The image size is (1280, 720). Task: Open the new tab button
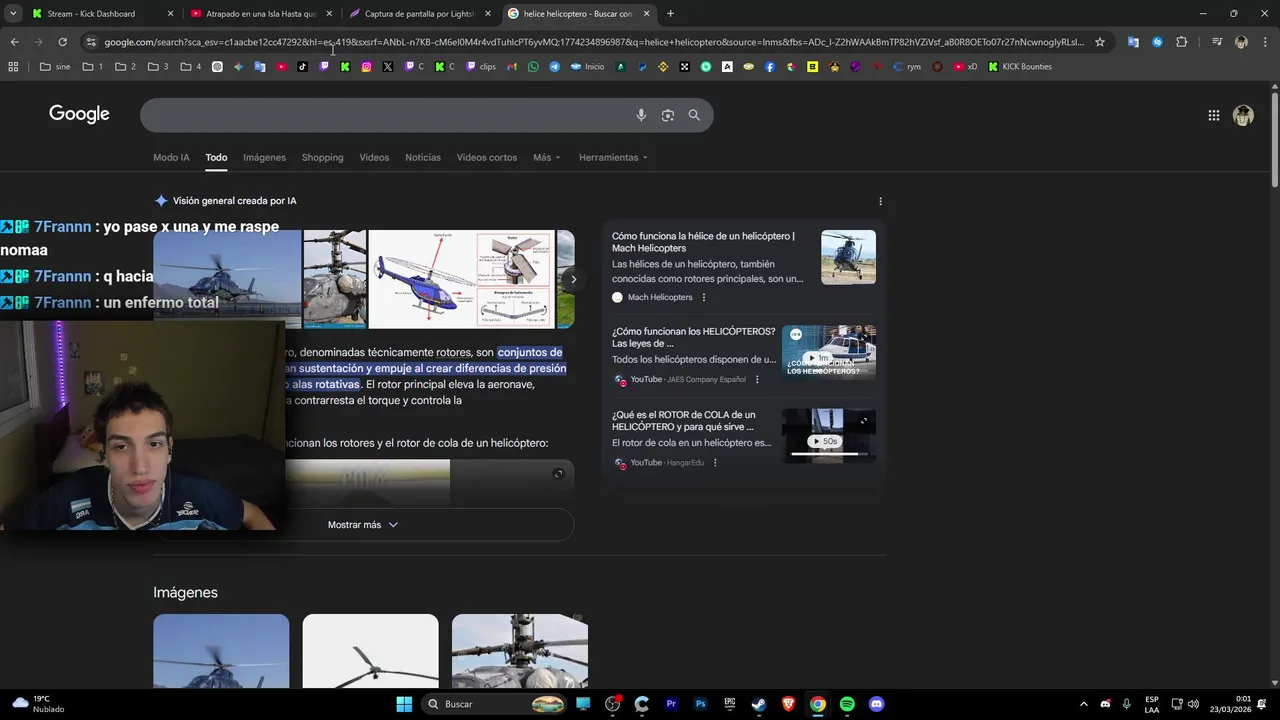click(x=670, y=14)
